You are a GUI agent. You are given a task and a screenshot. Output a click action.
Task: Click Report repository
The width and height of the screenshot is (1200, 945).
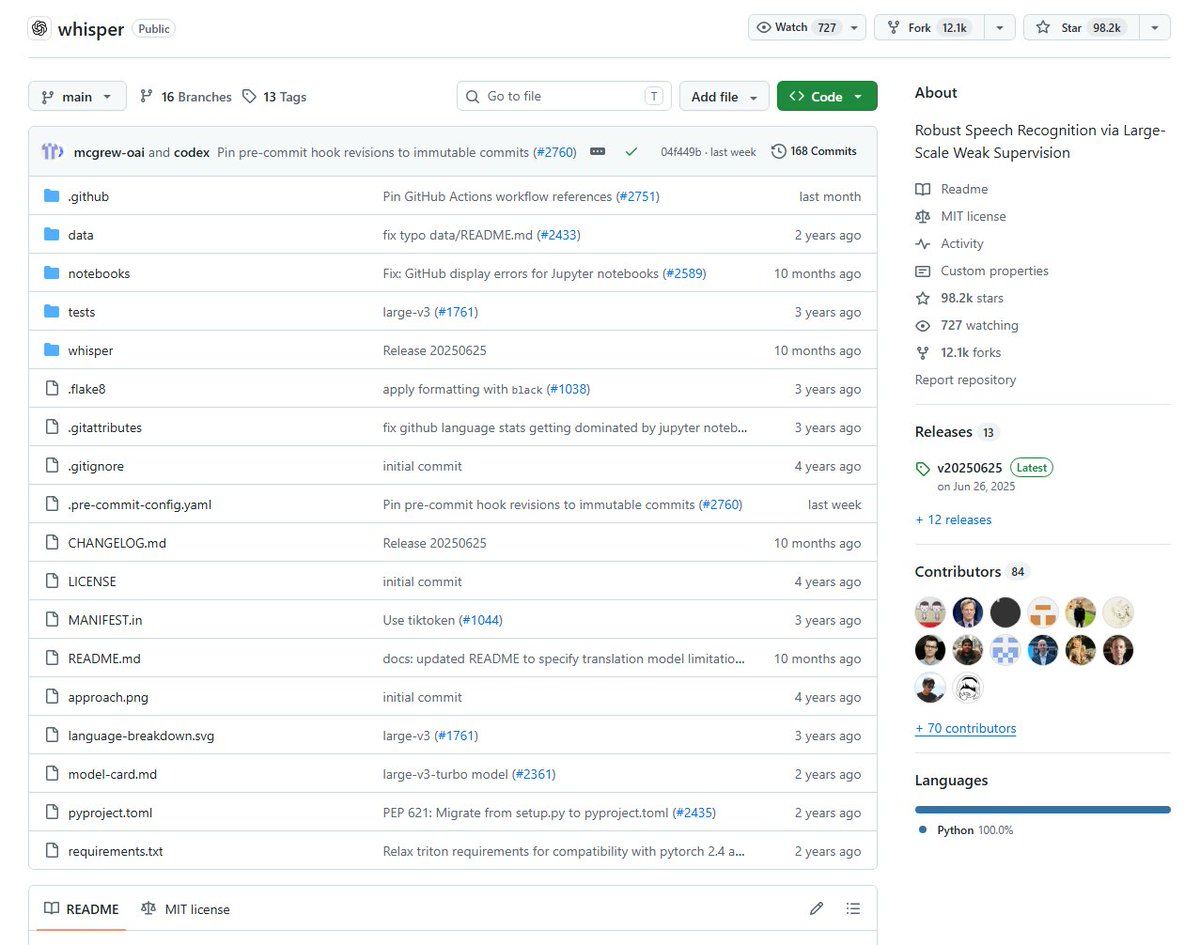965,380
